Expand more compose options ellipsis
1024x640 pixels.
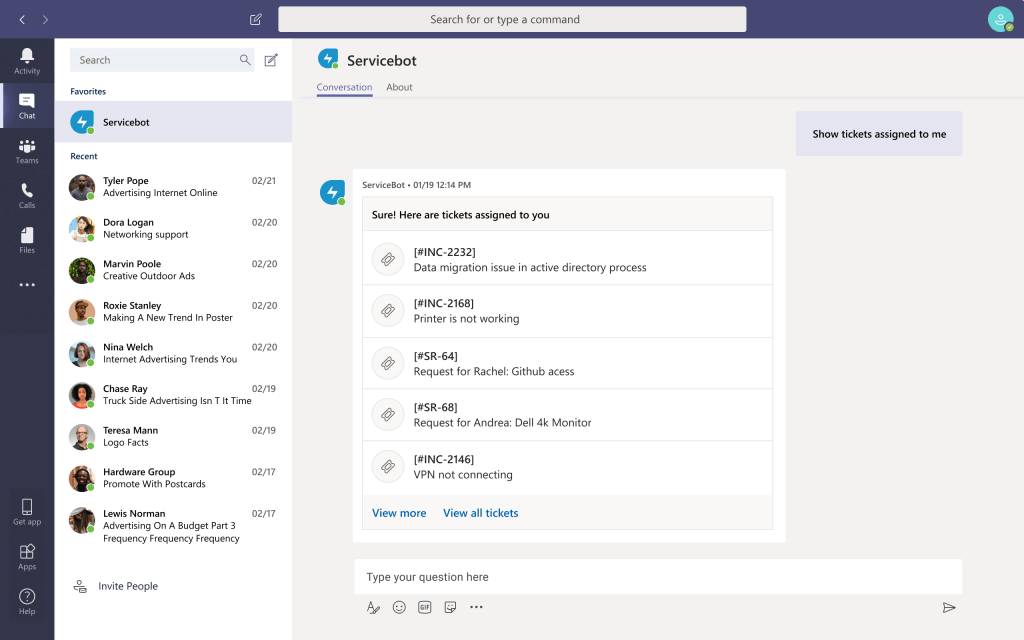coord(476,607)
